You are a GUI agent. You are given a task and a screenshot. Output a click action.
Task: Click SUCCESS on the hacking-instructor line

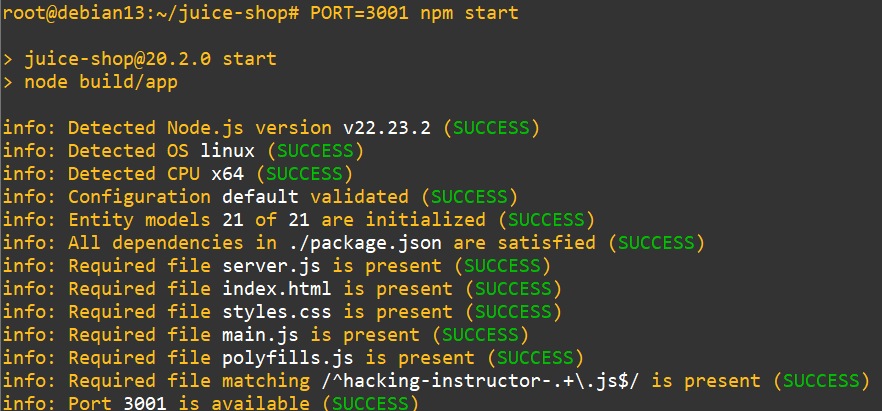pos(822,381)
